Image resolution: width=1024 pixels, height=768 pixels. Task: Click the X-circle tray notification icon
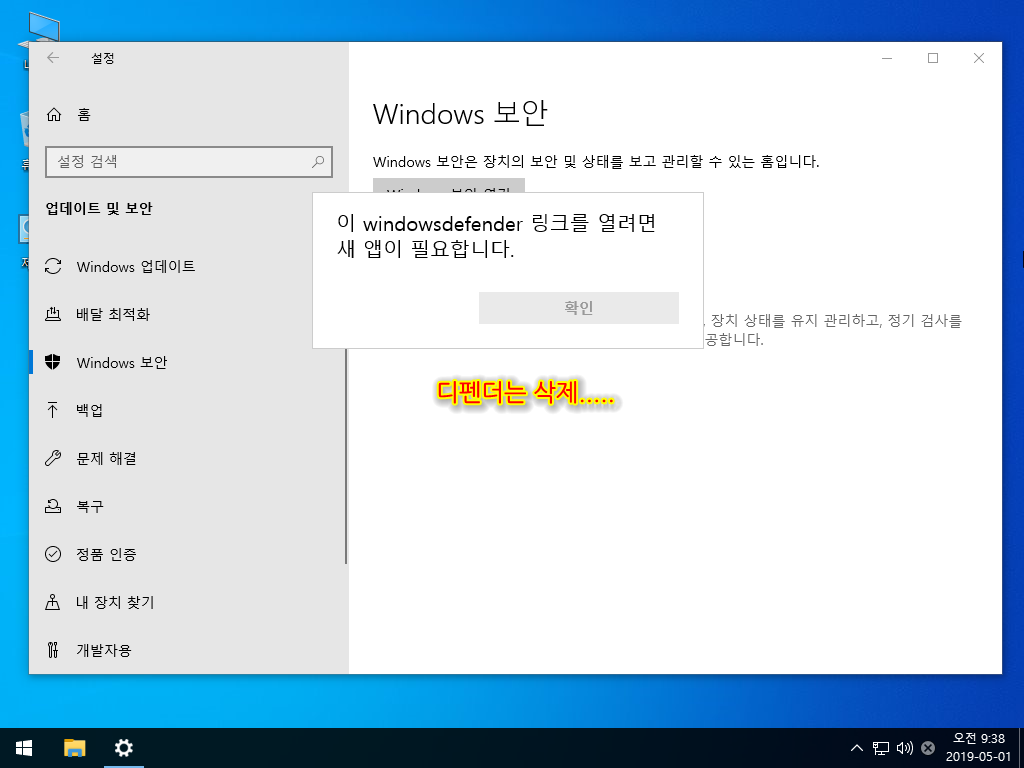927,748
